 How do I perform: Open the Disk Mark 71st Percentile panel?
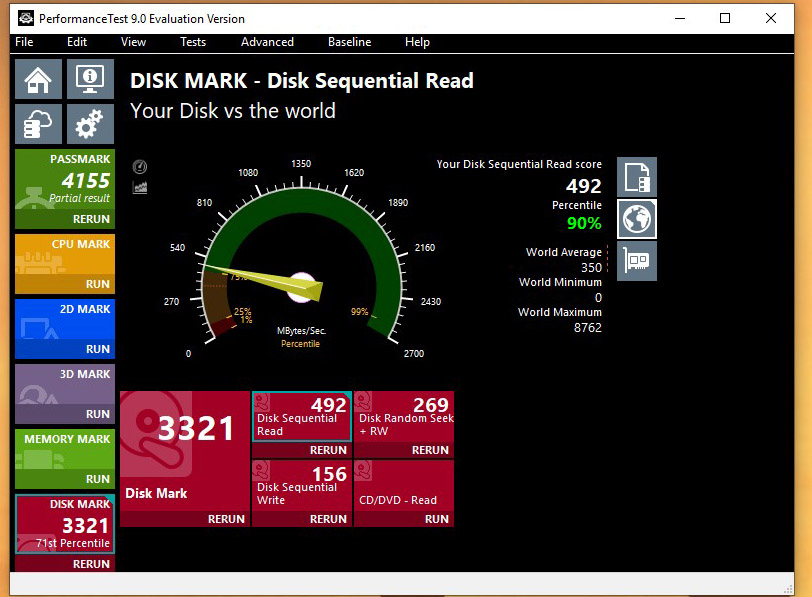coord(65,524)
